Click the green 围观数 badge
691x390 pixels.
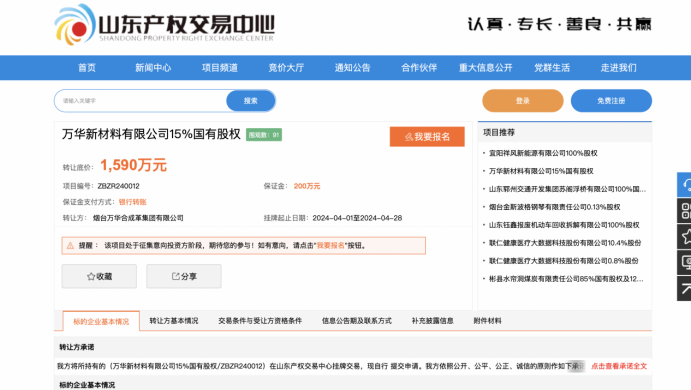(x=264, y=135)
